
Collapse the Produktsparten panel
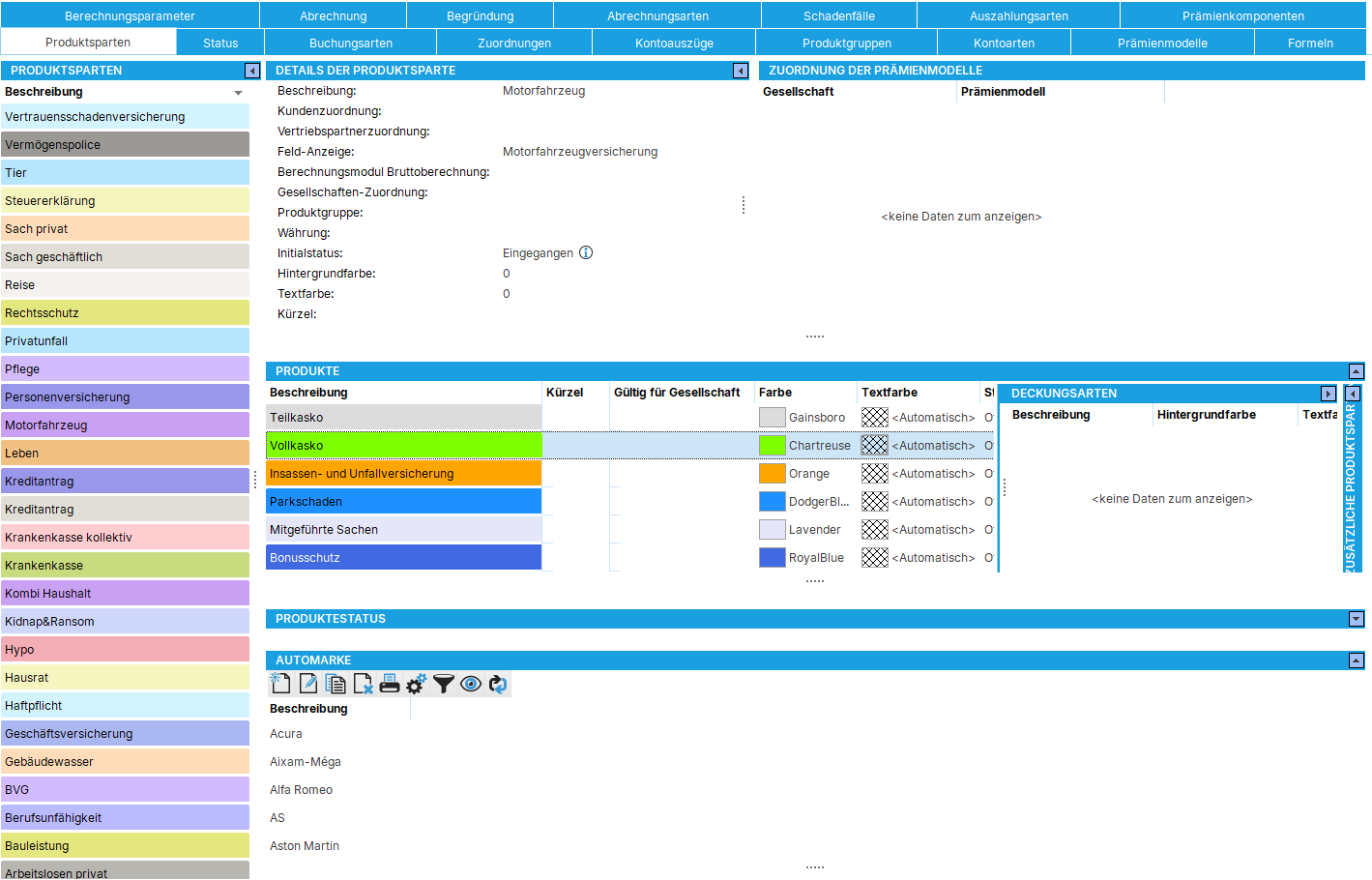point(251,70)
